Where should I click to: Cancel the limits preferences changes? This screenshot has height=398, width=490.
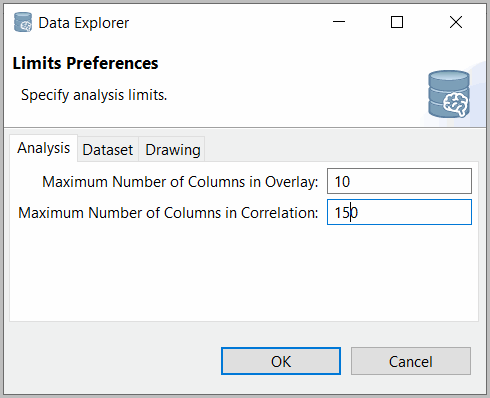point(411,361)
